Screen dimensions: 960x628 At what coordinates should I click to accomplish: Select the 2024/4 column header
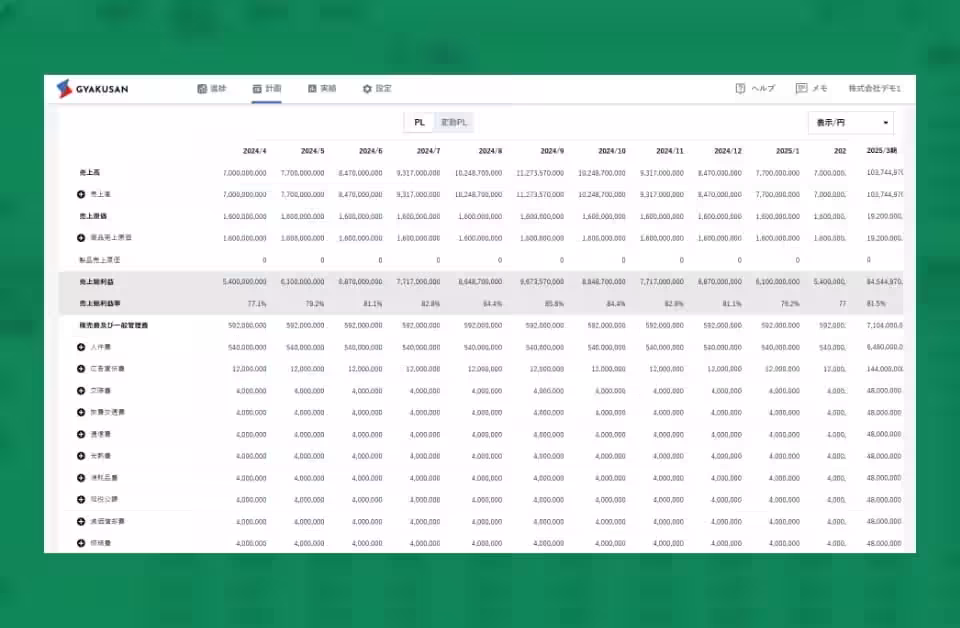[254, 151]
